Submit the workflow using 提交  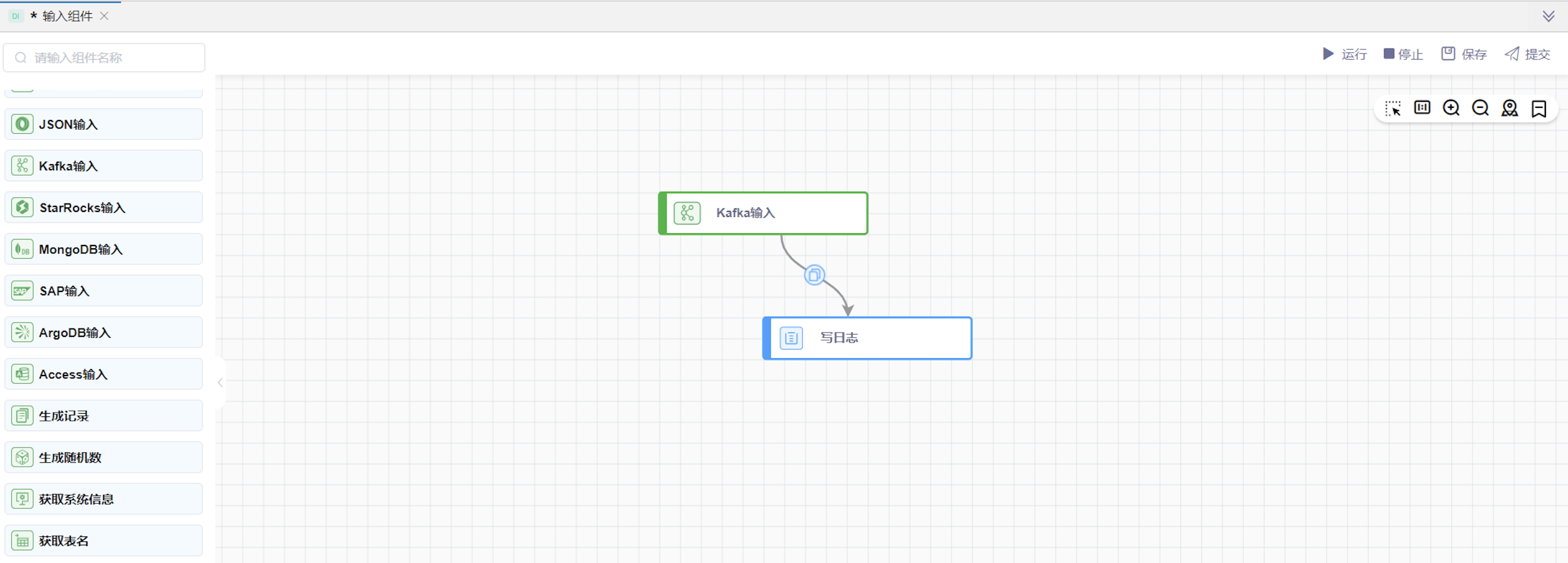(x=1527, y=54)
